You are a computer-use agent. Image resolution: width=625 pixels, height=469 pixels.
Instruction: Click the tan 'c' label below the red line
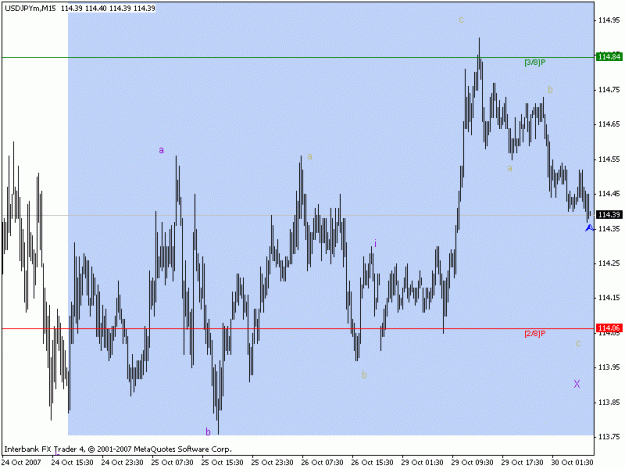[x=578, y=343]
